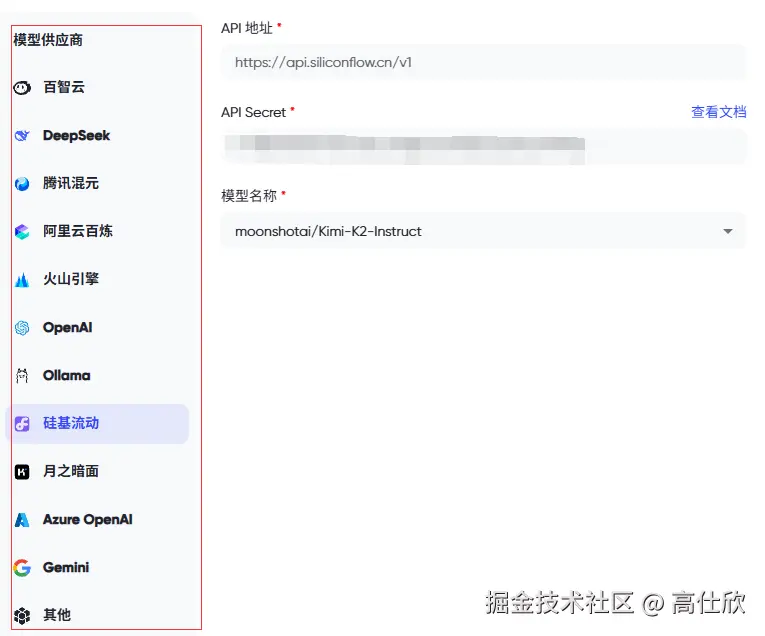Screen dimensions: 765x636
Task: Open the 查看文档 documentation link
Action: pos(719,112)
